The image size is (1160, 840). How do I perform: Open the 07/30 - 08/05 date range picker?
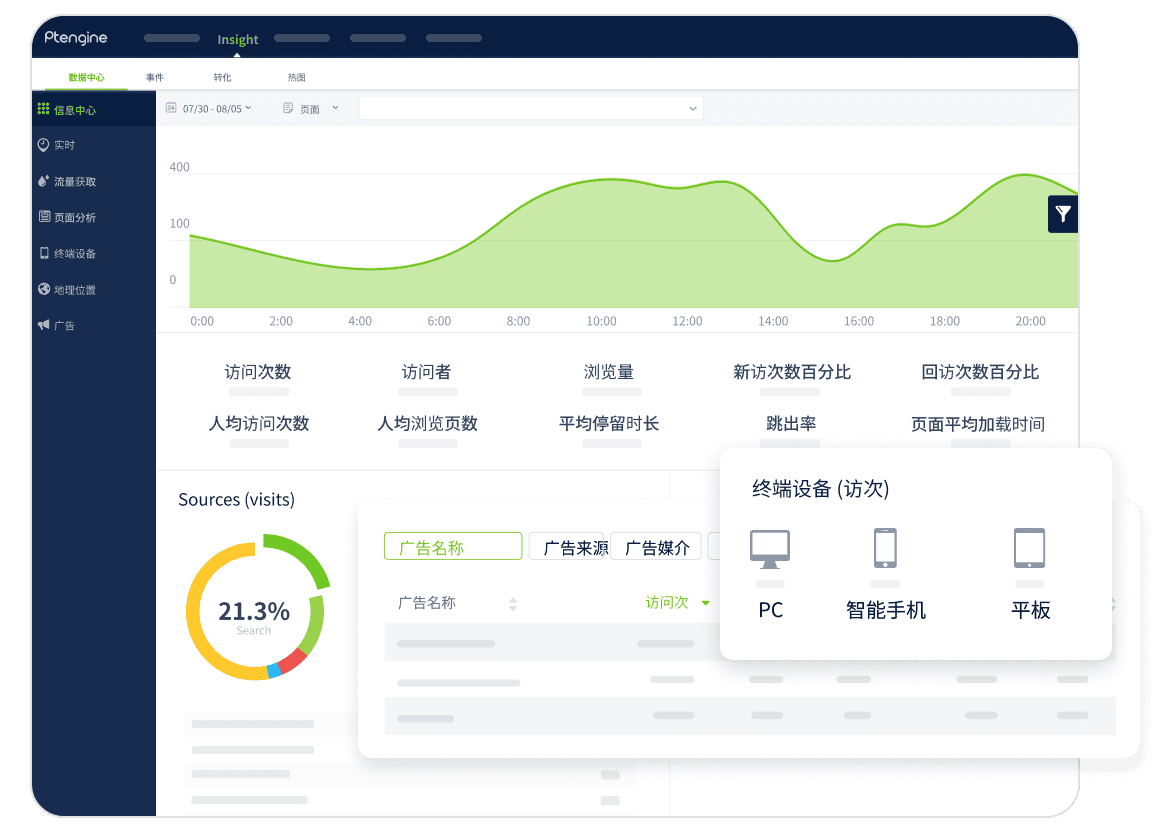[207, 107]
